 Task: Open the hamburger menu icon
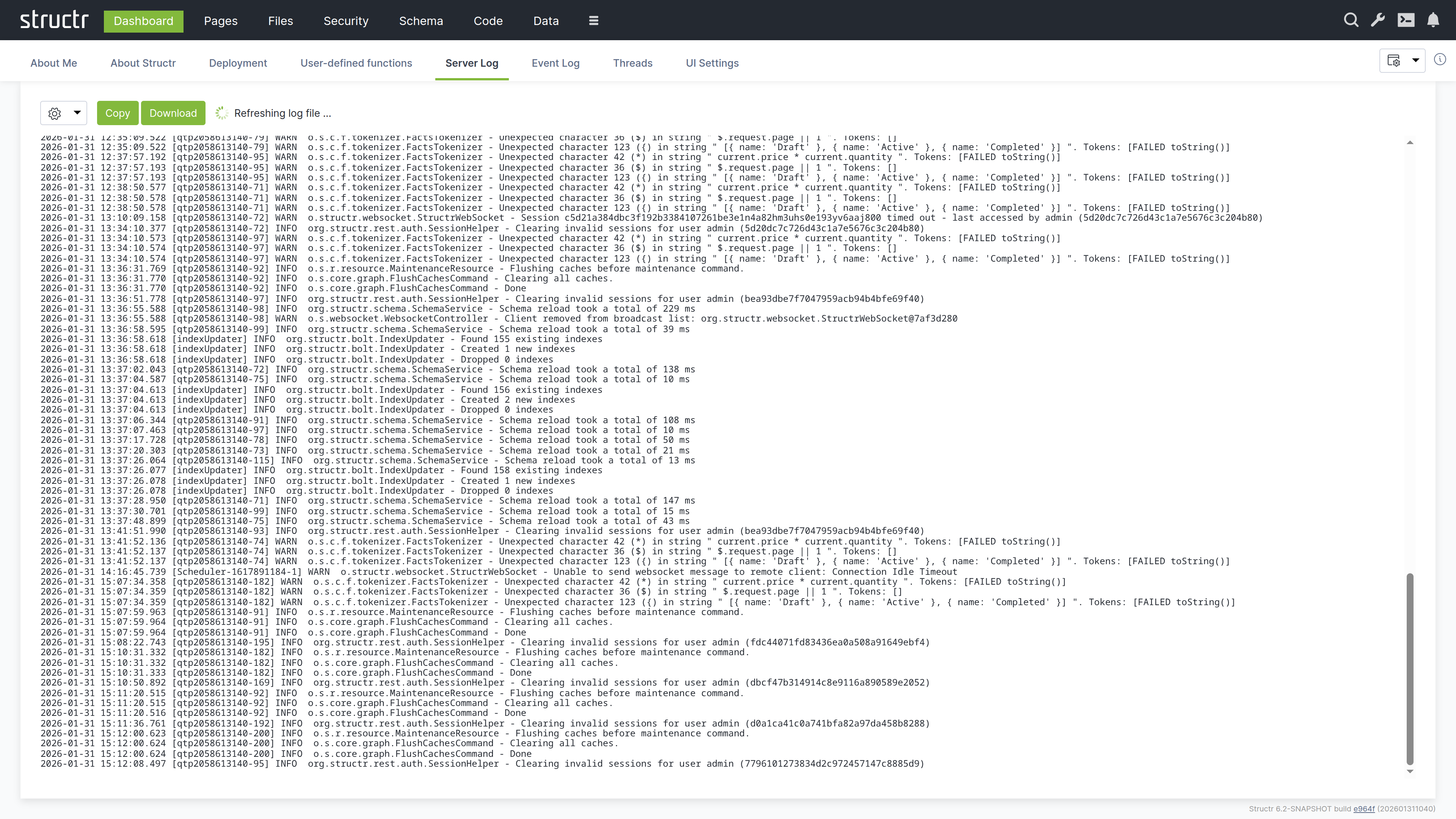[x=593, y=20]
